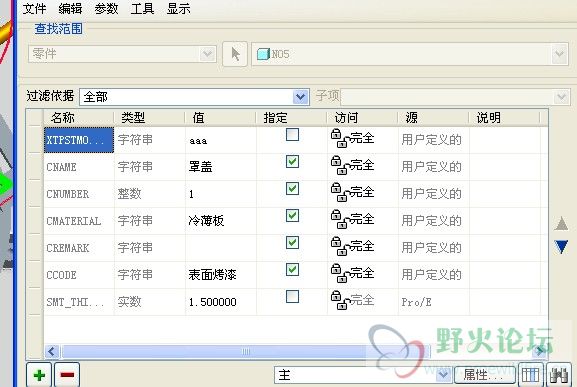Select the XTPSTMO... parameter name cell
Viewport: 577px width, 387px height.
(x=79, y=140)
